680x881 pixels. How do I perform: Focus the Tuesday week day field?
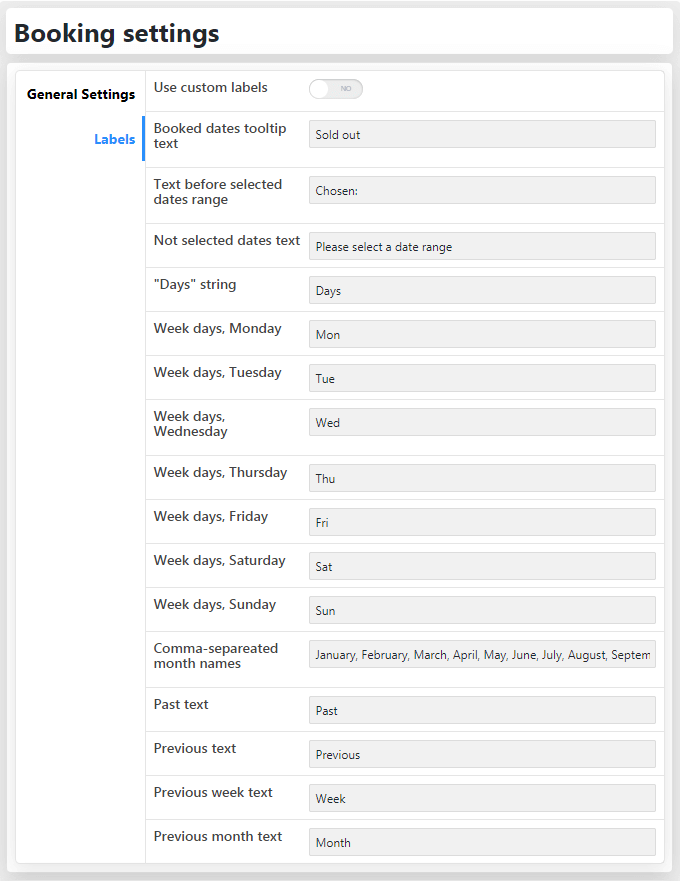click(482, 378)
